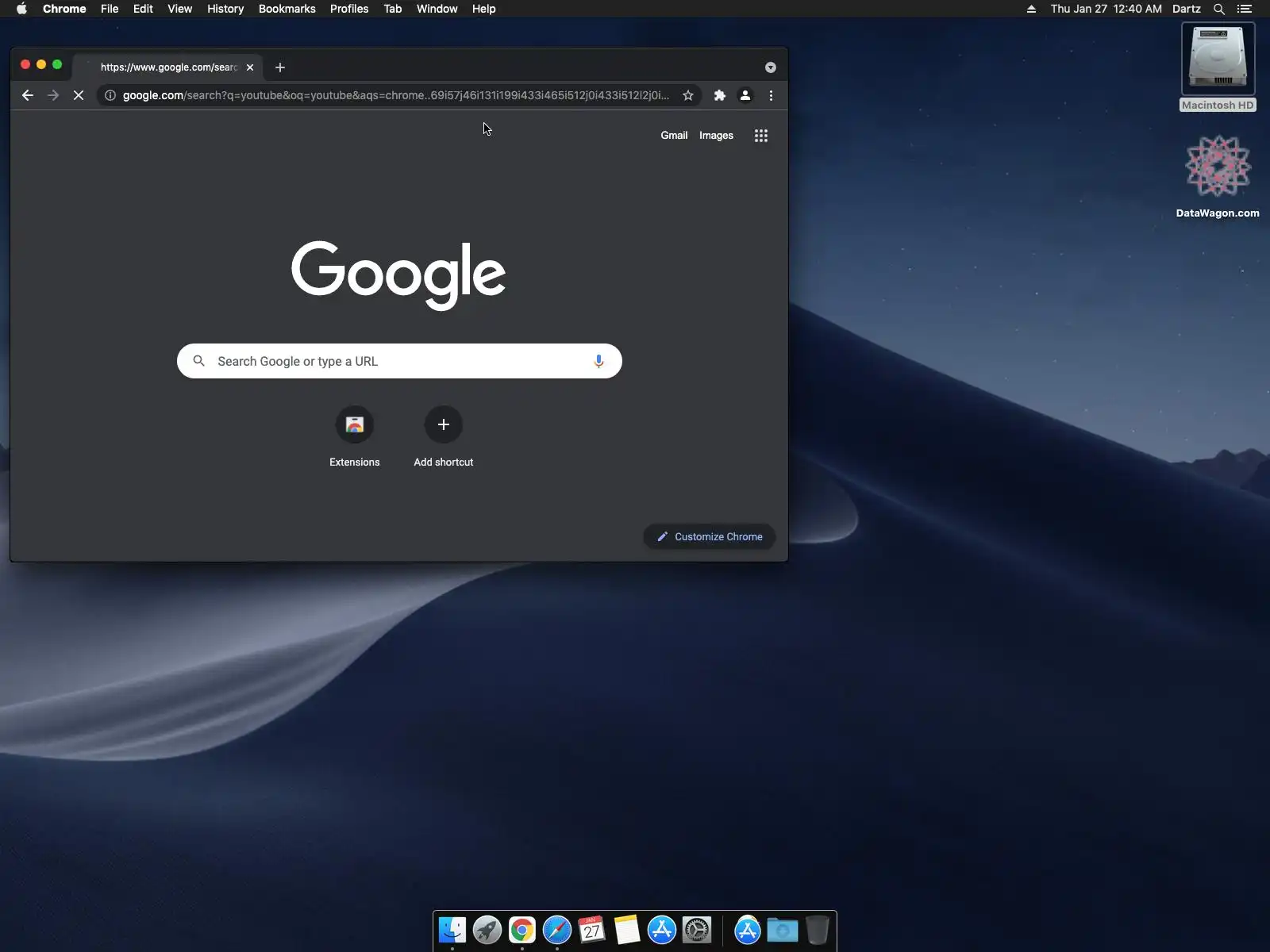Open the Help menu
Image resolution: width=1270 pixels, height=952 pixels.
[x=483, y=9]
